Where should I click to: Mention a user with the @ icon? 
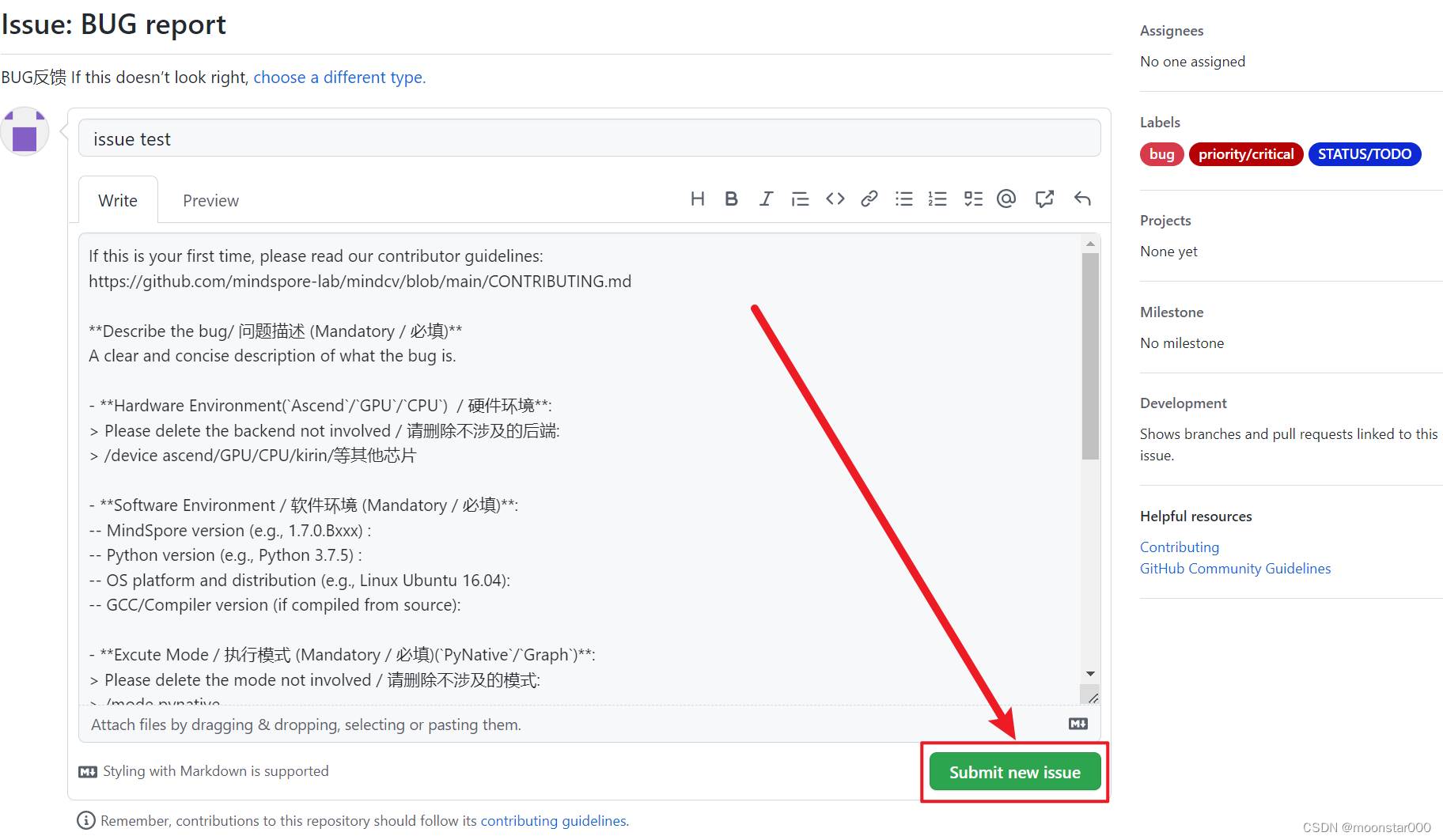click(x=1006, y=199)
